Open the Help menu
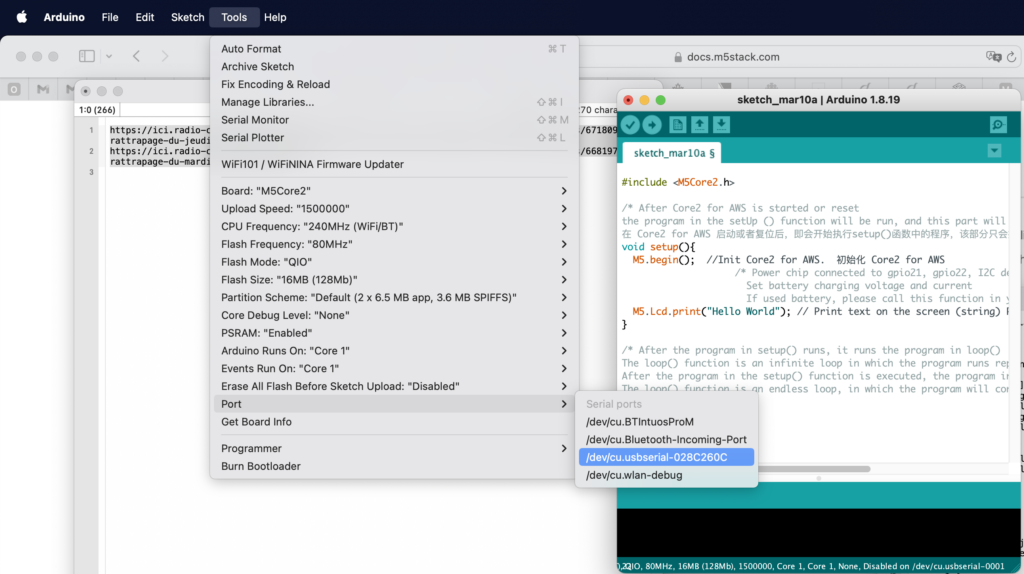This screenshot has width=1024, height=574. (275, 18)
